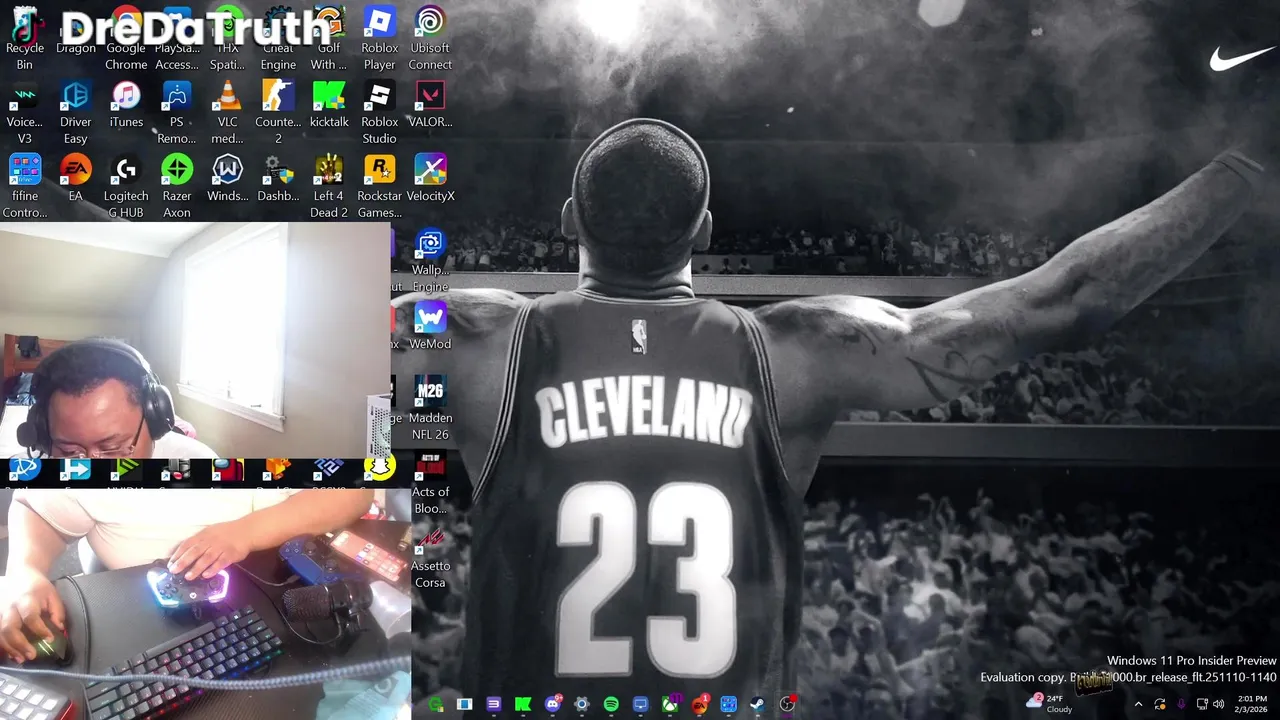Select the VALORANT desktop icon

[430, 106]
